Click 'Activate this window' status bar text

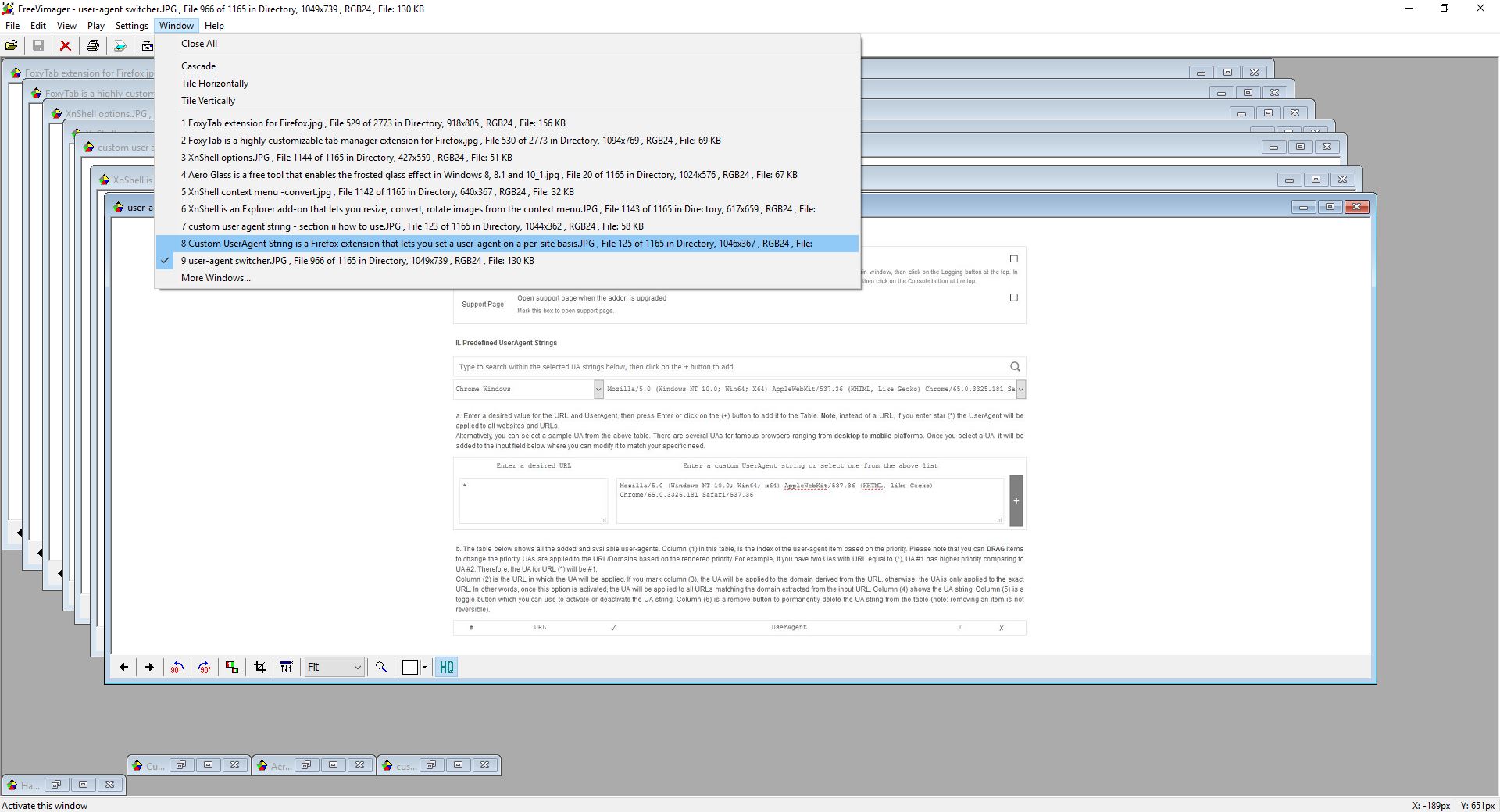point(45,806)
